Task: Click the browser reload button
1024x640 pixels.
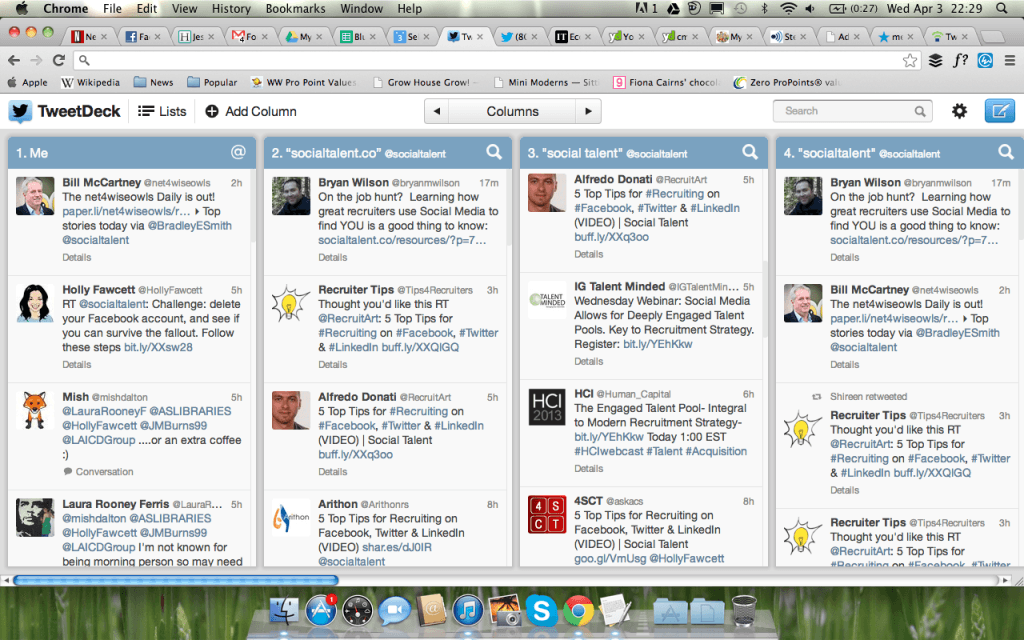Action: (59, 60)
